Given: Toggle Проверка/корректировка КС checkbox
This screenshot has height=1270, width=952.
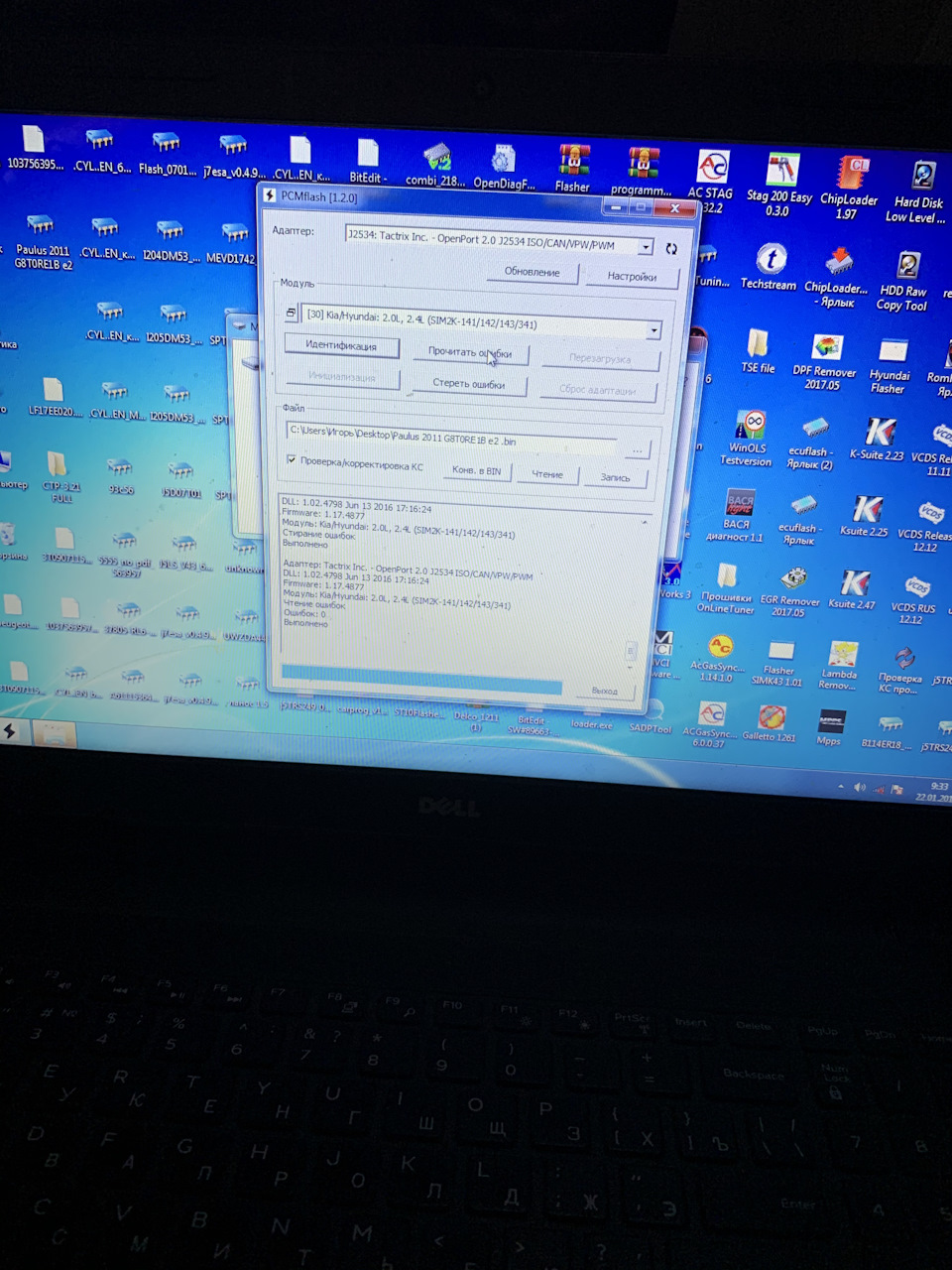Looking at the screenshot, I should 291,460.
